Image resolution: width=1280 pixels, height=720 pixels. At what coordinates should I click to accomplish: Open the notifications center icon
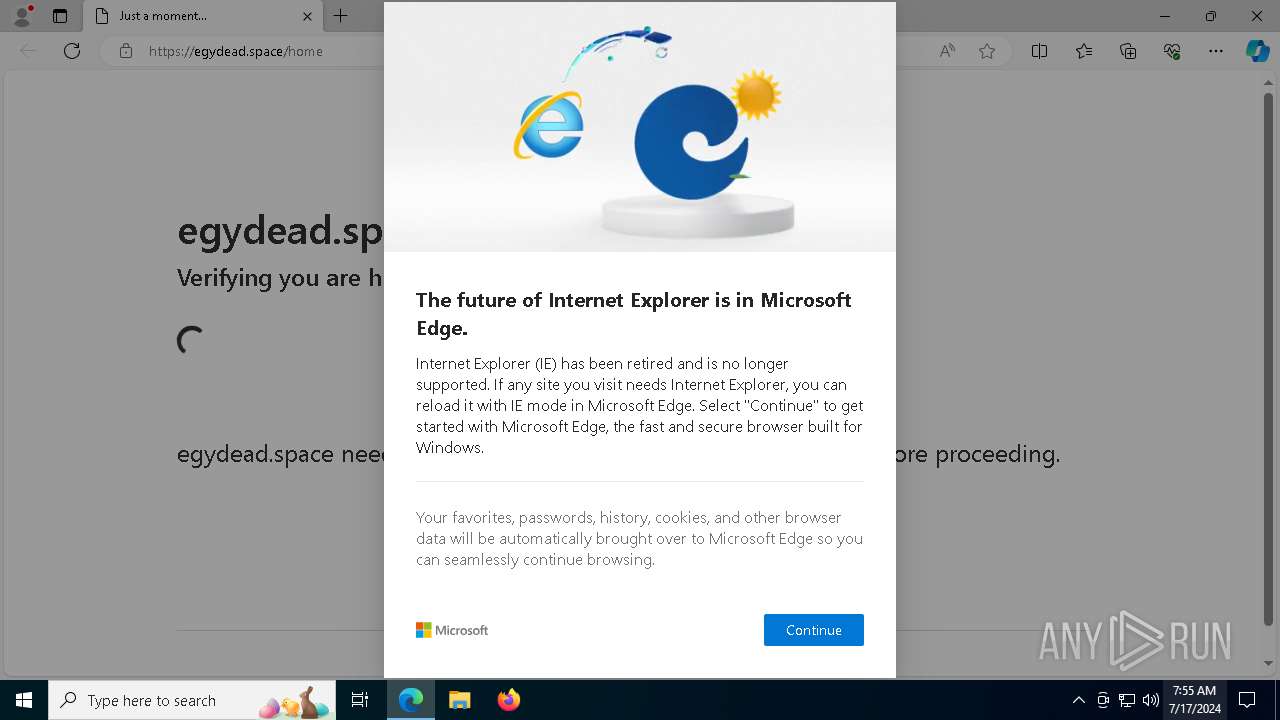(1247, 700)
